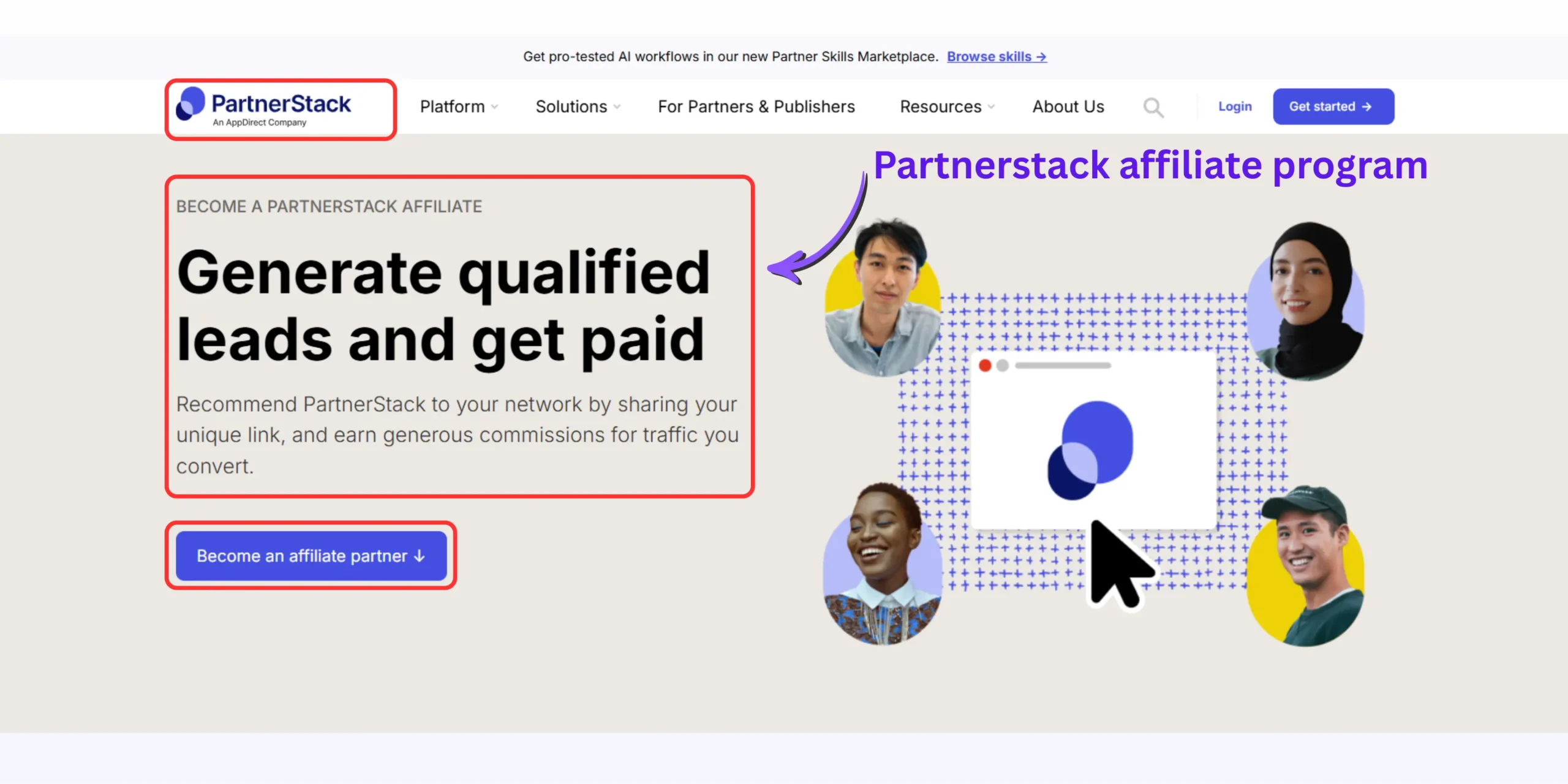Image resolution: width=1568 pixels, height=784 pixels.
Task: Click the photo of the laughing woman in patterned top
Action: click(x=883, y=563)
